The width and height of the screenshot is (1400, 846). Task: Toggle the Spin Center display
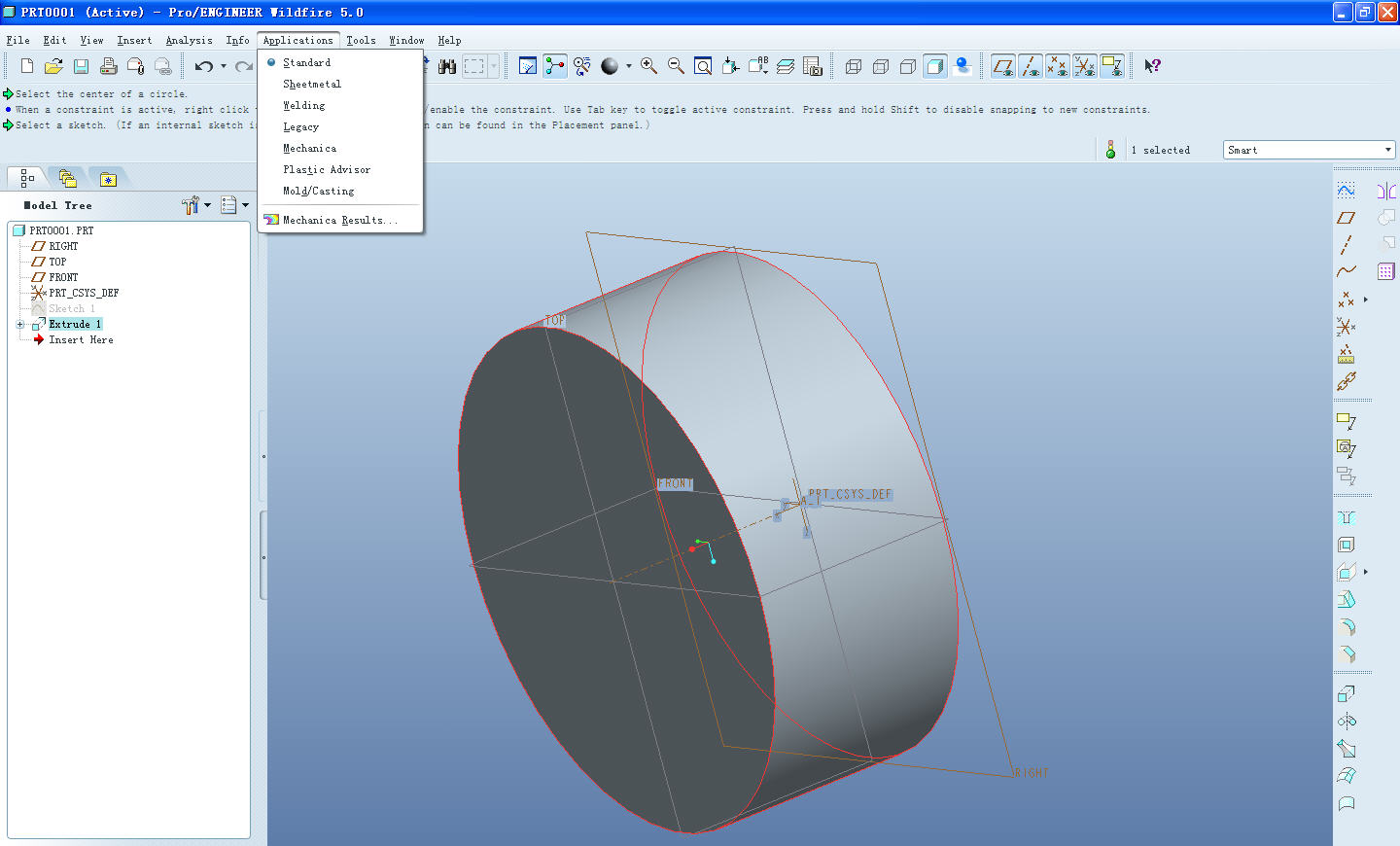tap(555, 66)
